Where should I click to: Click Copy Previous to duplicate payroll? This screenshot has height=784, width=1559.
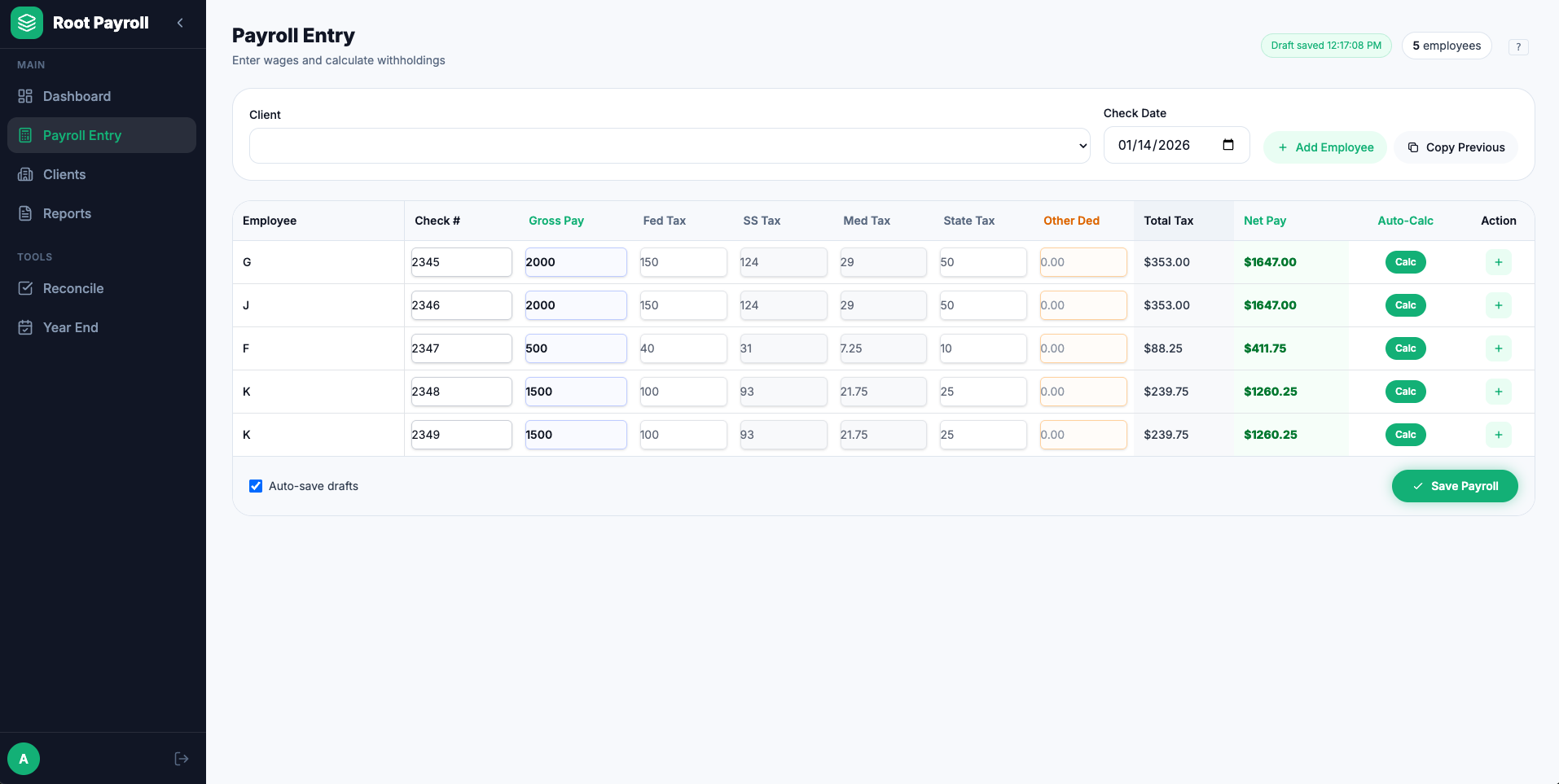point(1456,147)
